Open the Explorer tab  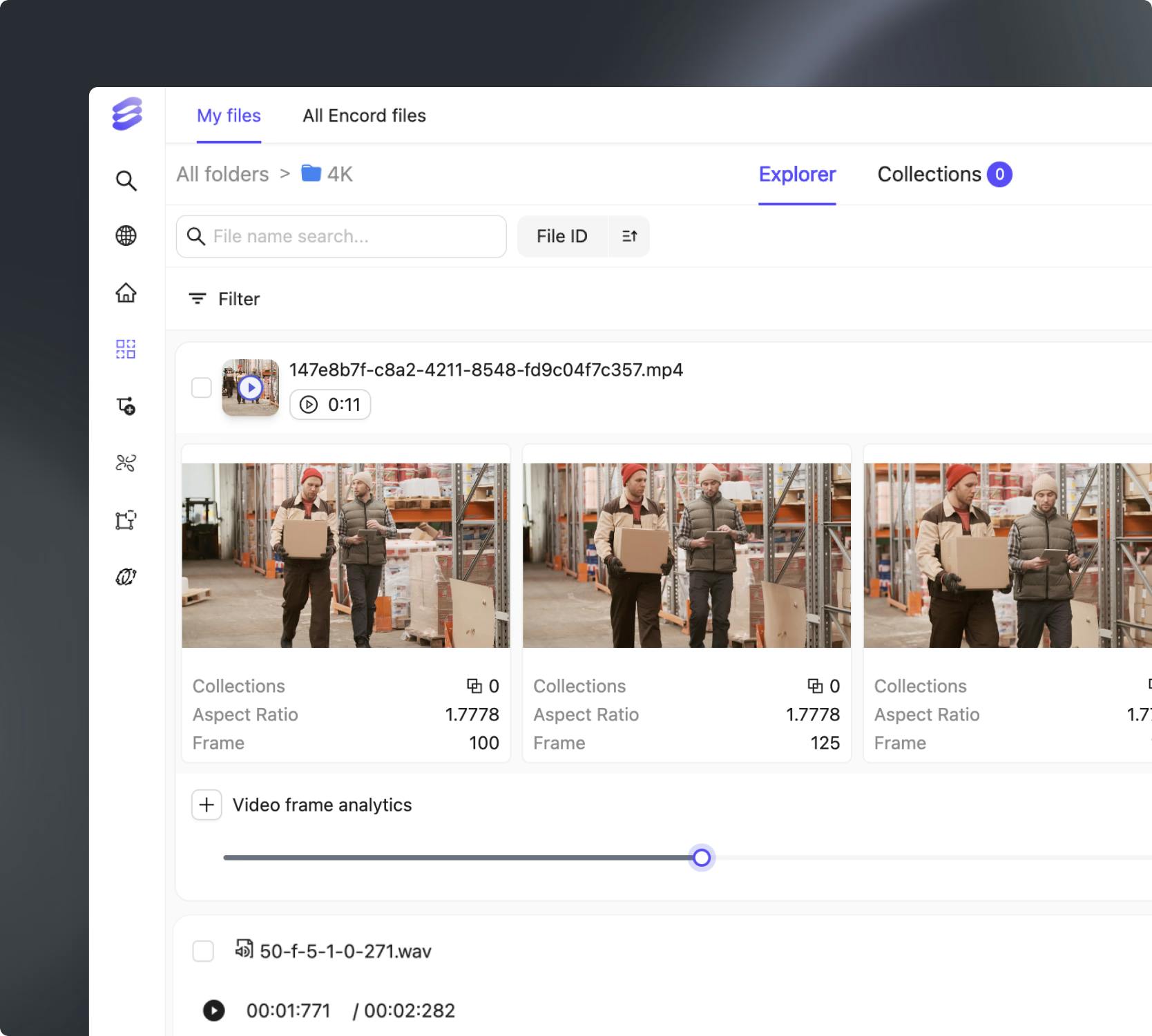[797, 174]
